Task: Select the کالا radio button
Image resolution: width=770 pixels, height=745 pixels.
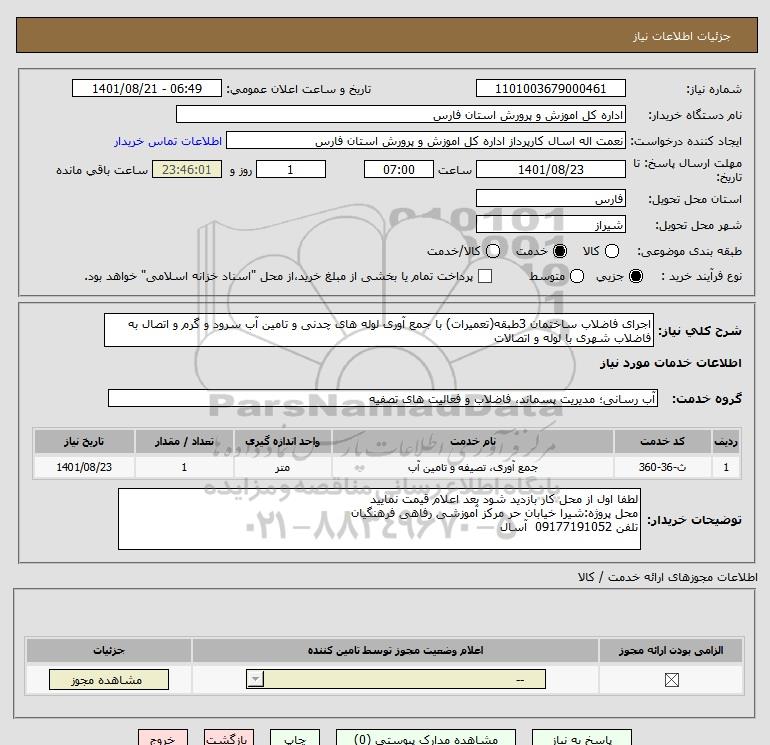Action: click(611, 251)
